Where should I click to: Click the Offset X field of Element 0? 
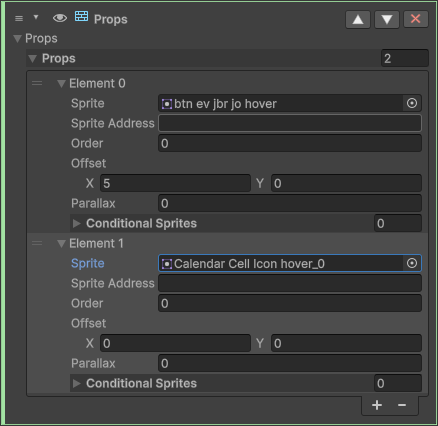[175, 183]
